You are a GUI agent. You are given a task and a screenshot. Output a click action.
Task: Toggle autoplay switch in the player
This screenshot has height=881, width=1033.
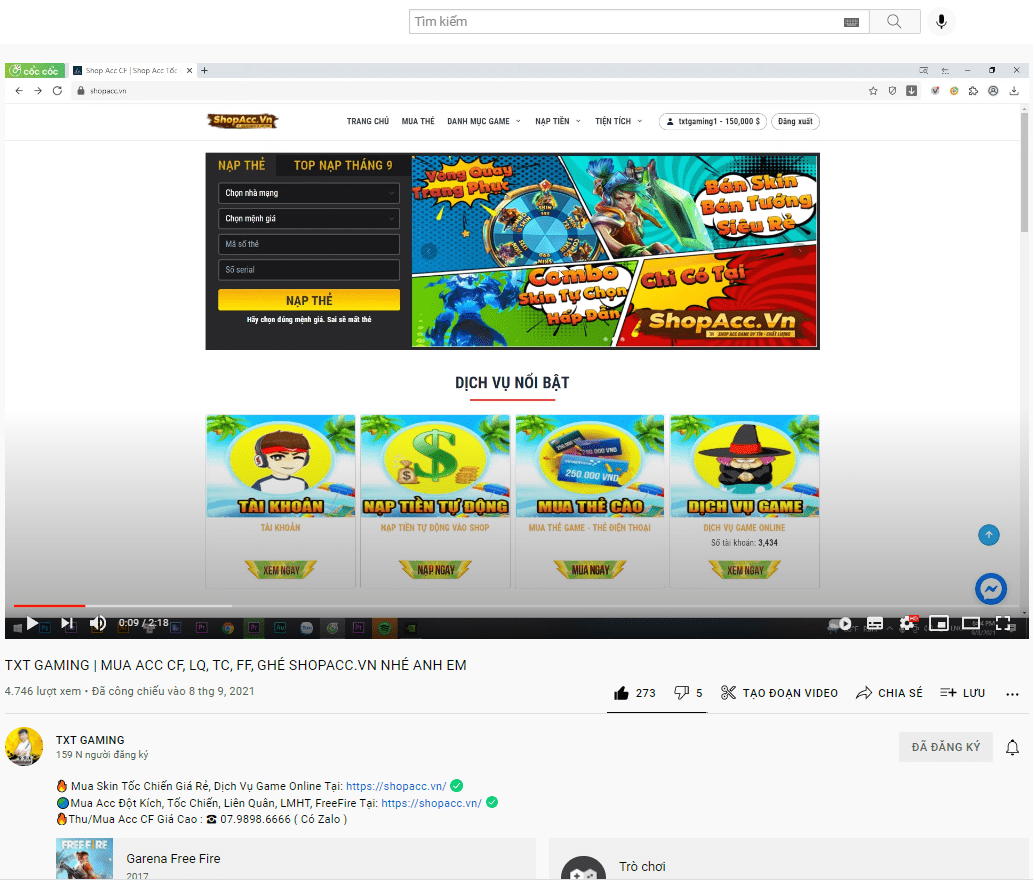842,623
